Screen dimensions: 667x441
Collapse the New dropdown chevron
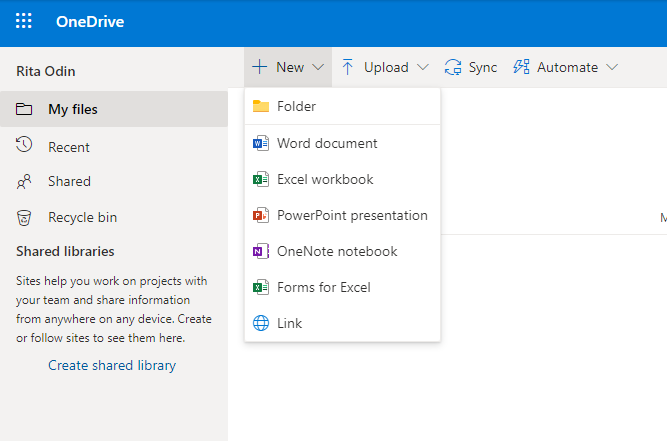[x=318, y=67]
